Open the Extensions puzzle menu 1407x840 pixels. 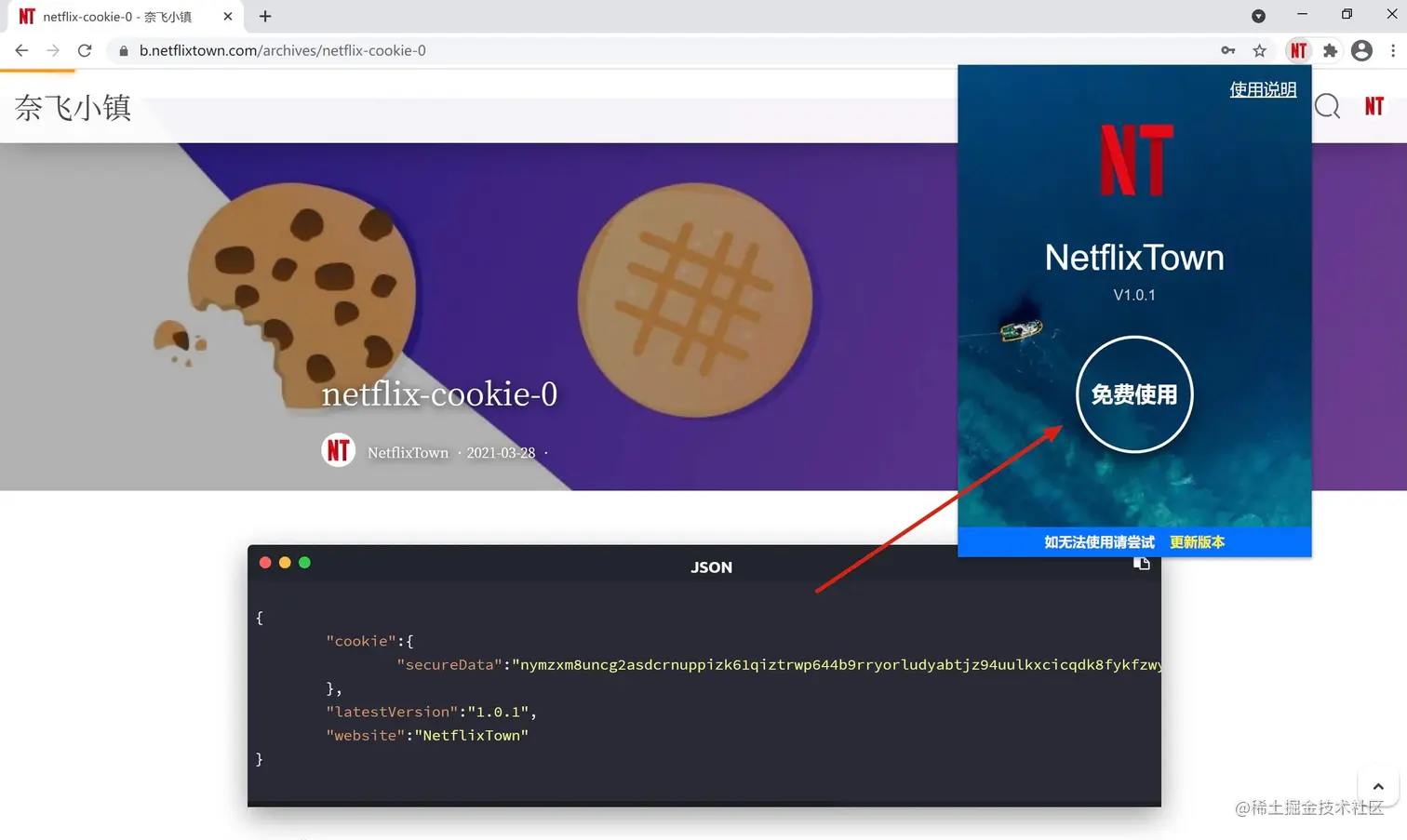click(1330, 50)
